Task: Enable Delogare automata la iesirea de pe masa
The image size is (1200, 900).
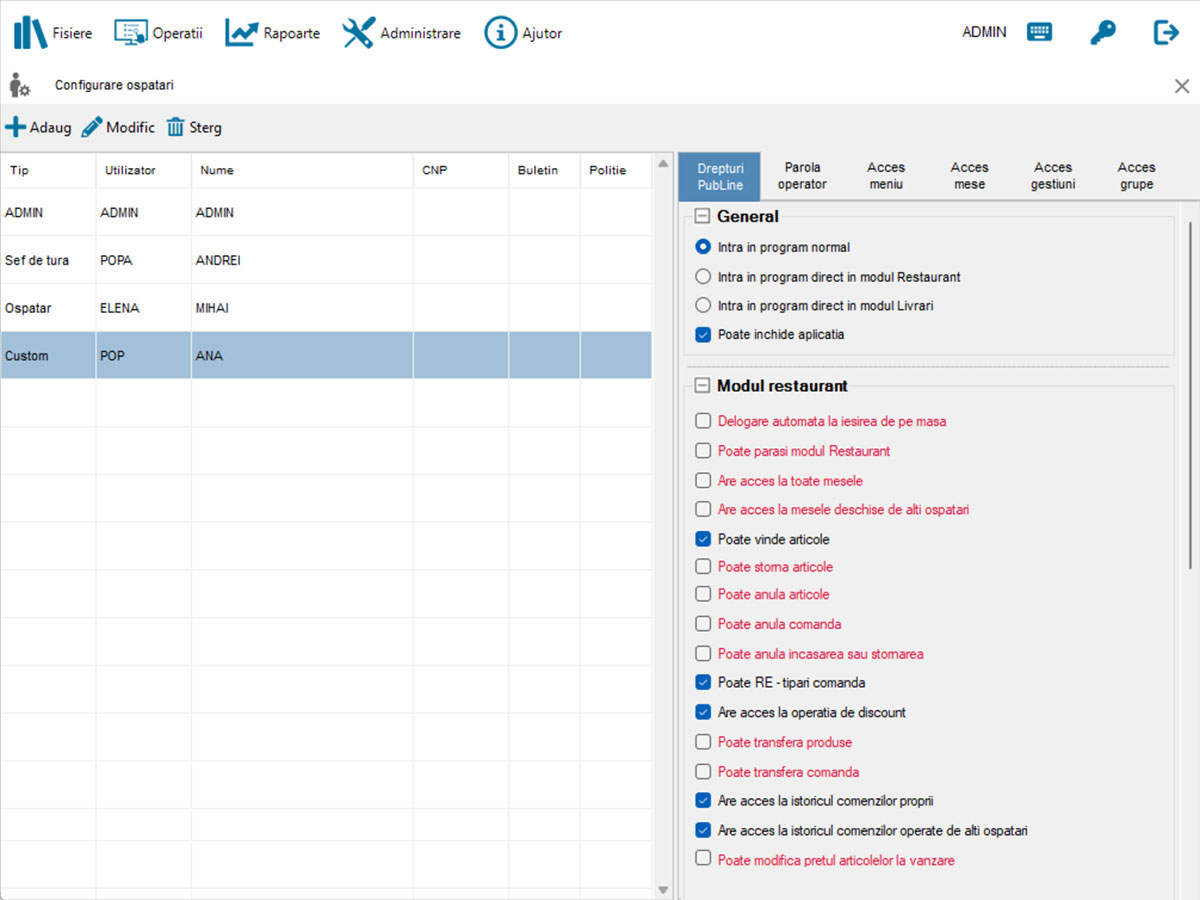Action: 703,421
